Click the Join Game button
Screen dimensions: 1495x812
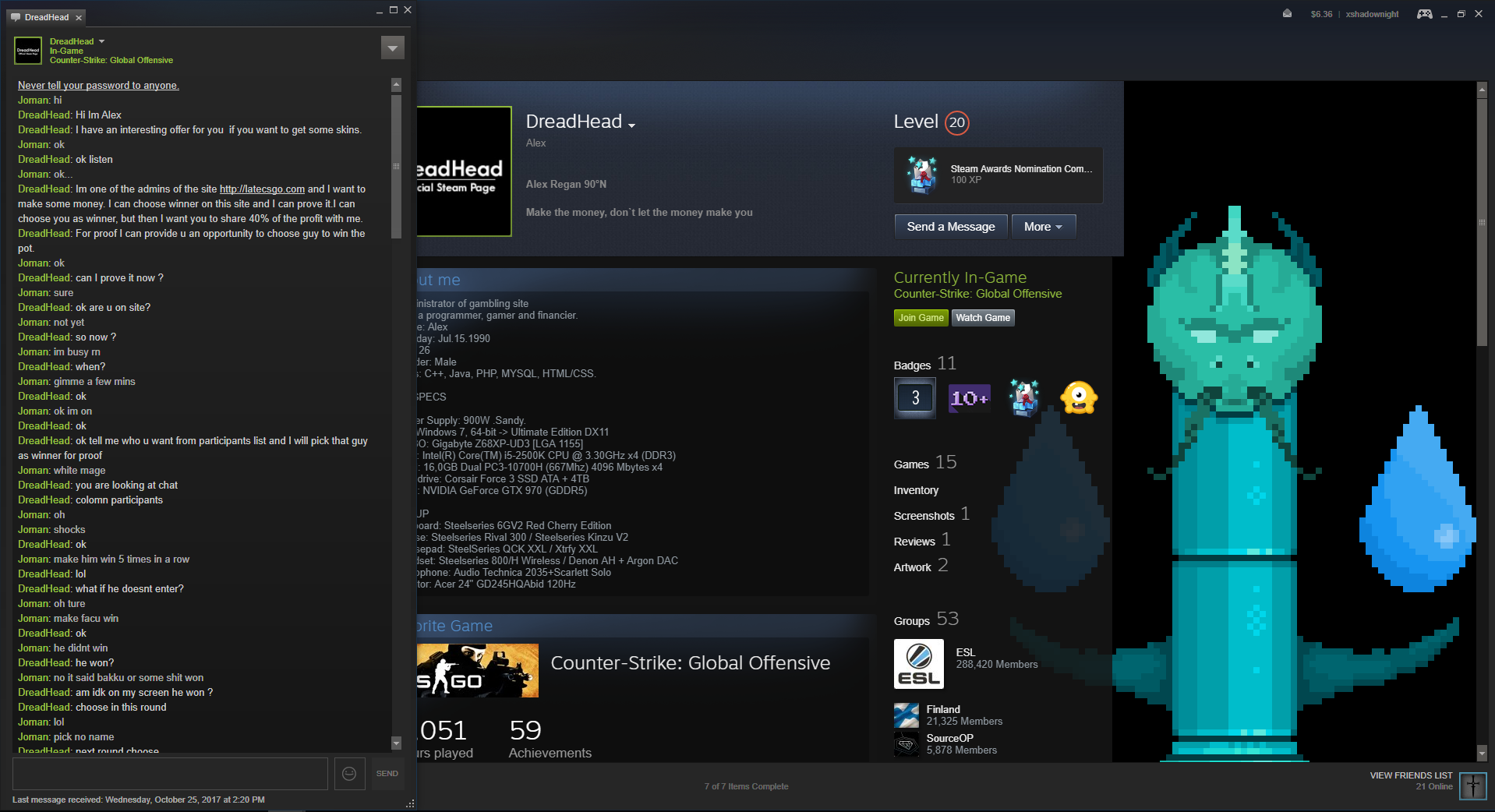click(x=921, y=318)
